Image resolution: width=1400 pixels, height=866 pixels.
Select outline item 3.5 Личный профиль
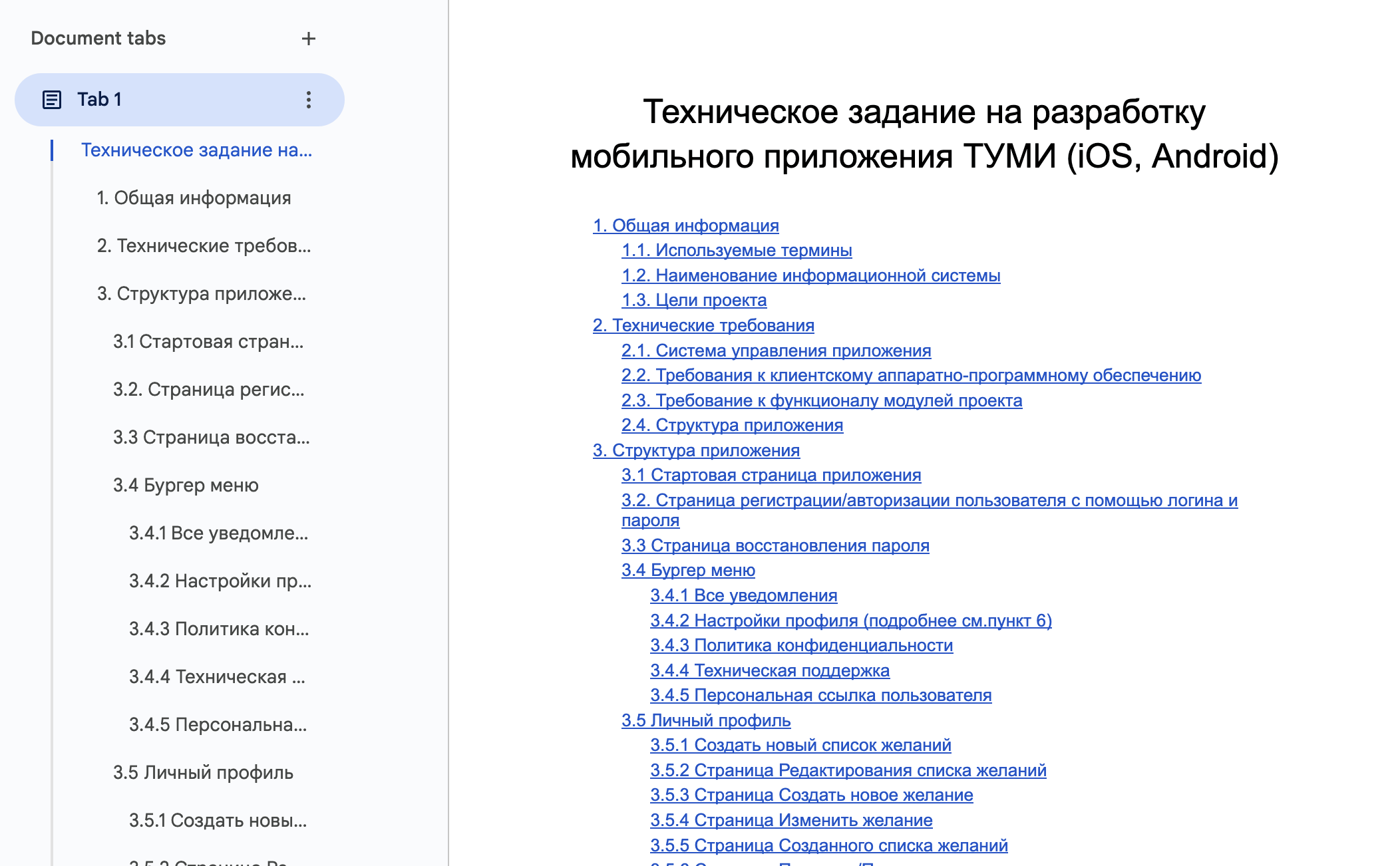(203, 773)
